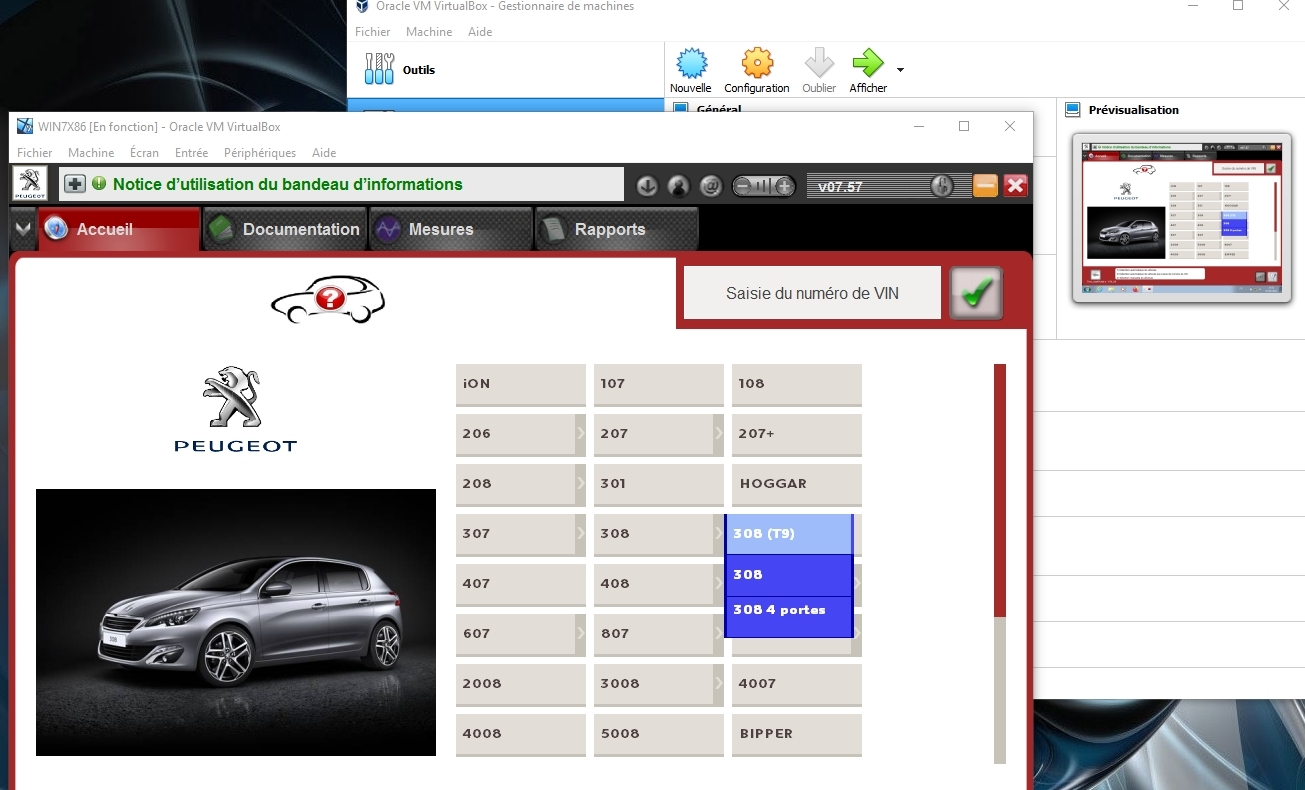Click the Prévisualisation monitor icon
This screenshot has height=790, width=1305.
point(1073,110)
